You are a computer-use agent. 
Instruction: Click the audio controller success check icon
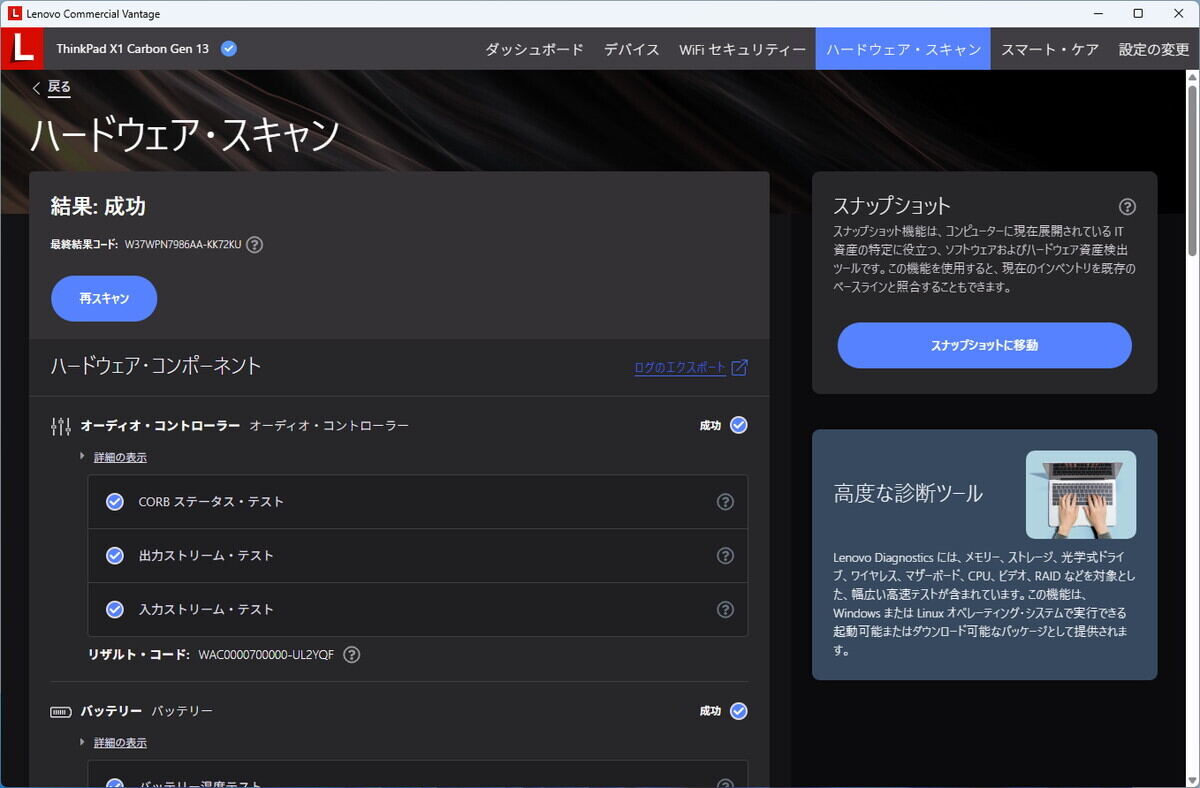pyautogui.click(x=739, y=425)
